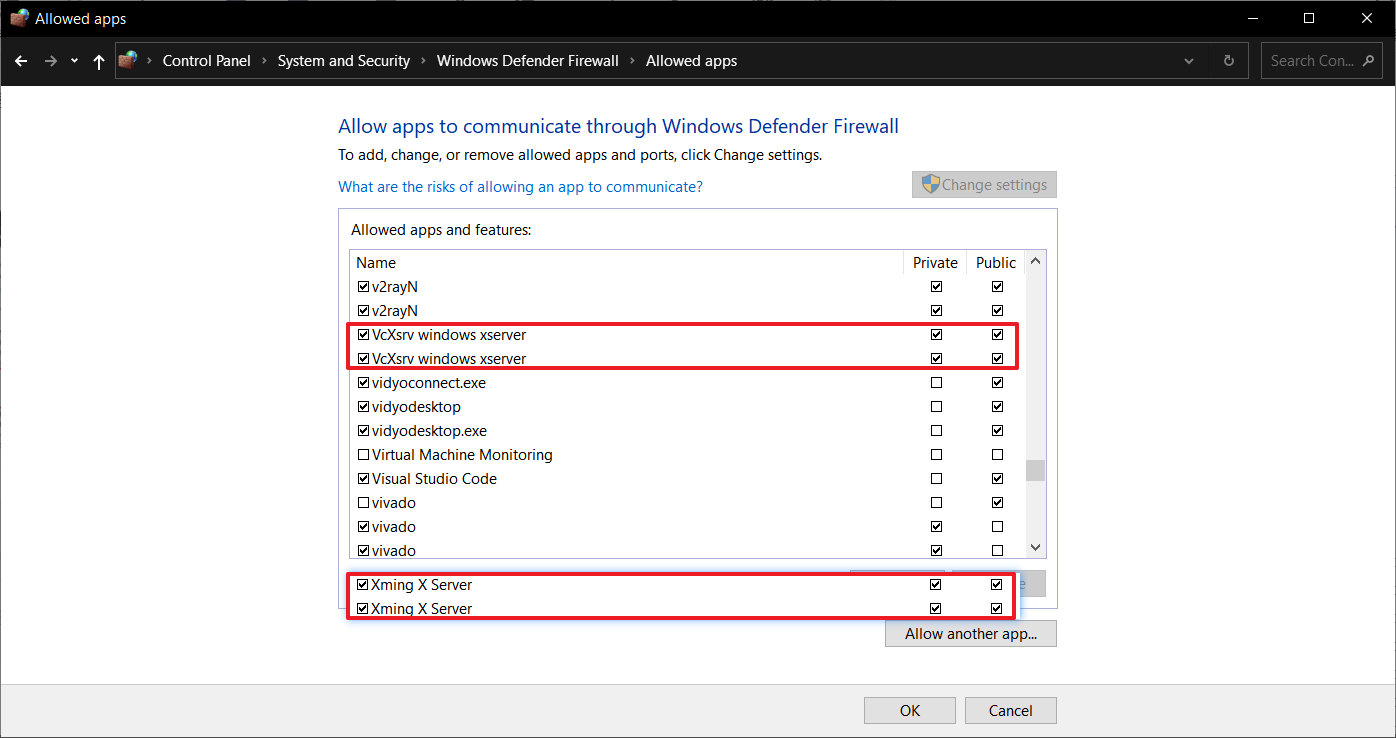Screen dimensions: 1396x738
Task: Open the address bar dropdown chevron
Action: (1189, 60)
